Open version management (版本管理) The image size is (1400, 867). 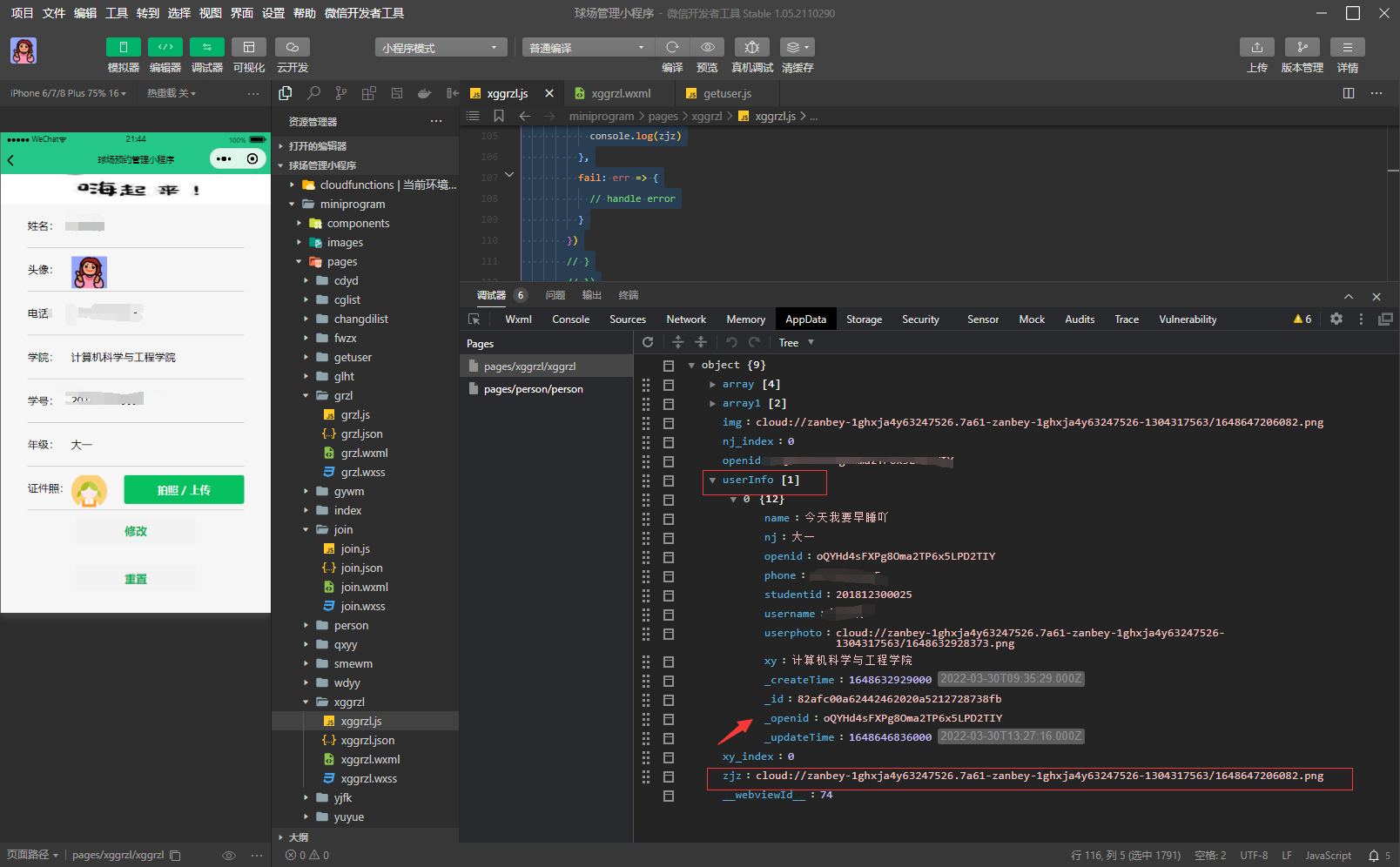pyautogui.click(x=1302, y=47)
